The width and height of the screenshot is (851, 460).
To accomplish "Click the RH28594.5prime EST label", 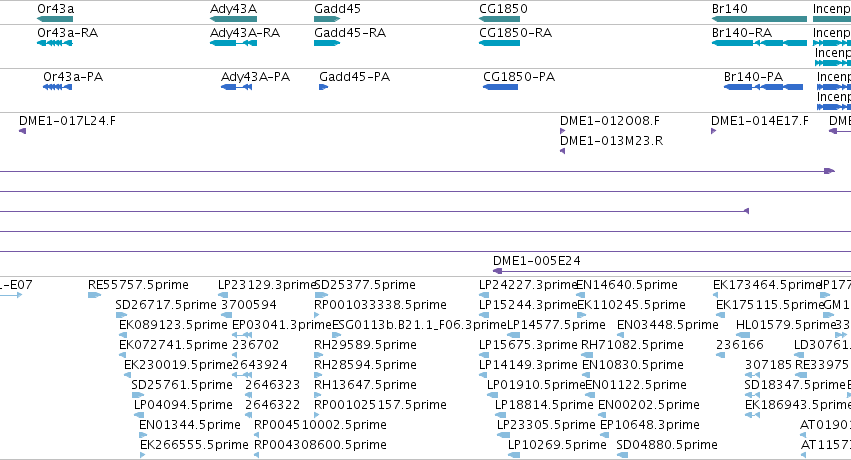I will 365,365.
